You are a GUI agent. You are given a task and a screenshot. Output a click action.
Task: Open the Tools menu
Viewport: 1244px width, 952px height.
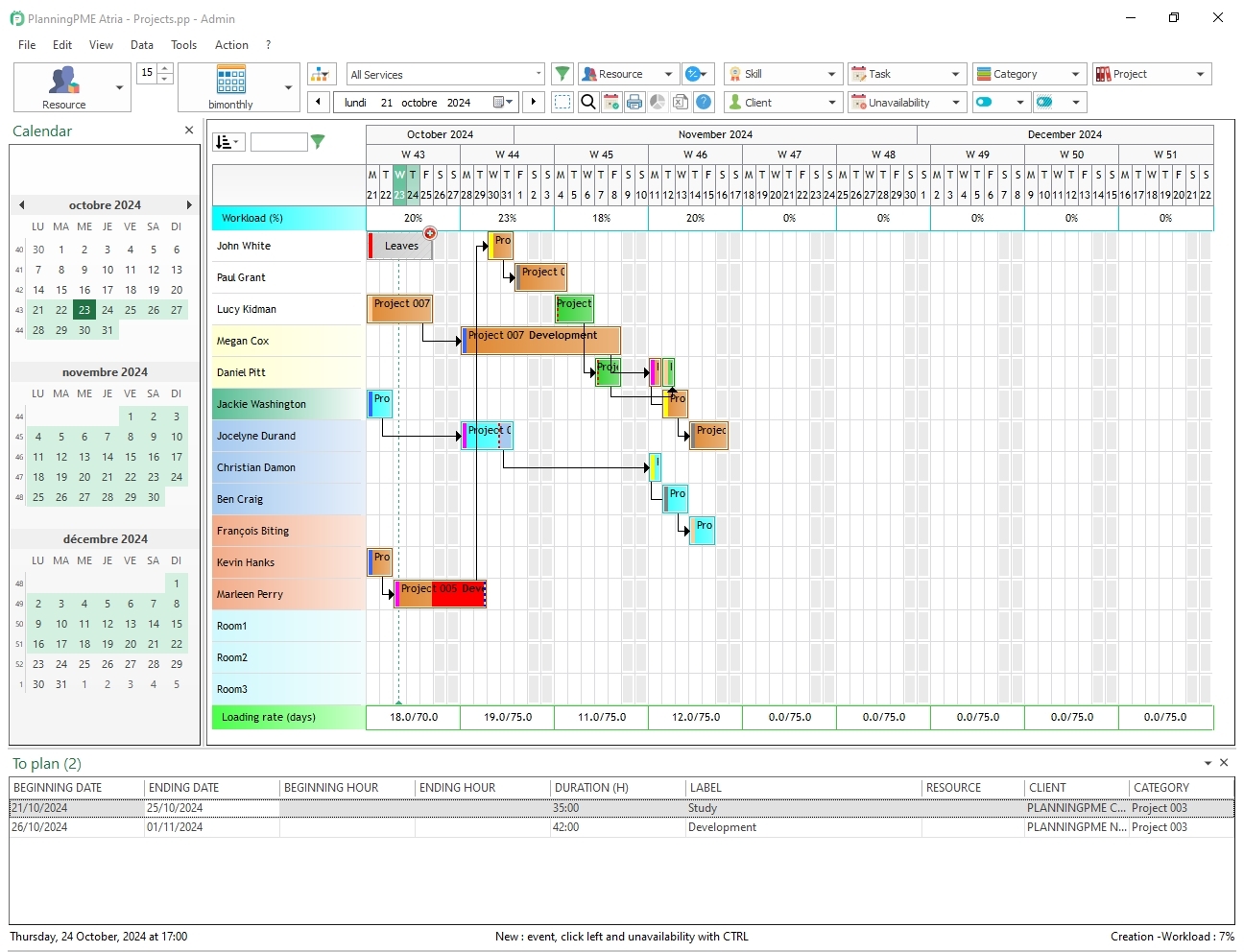point(183,44)
